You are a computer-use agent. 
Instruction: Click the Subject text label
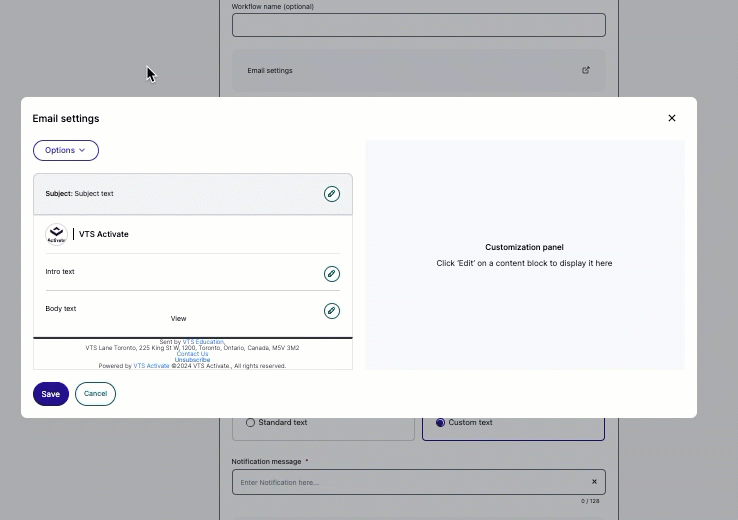[x=80, y=193]
